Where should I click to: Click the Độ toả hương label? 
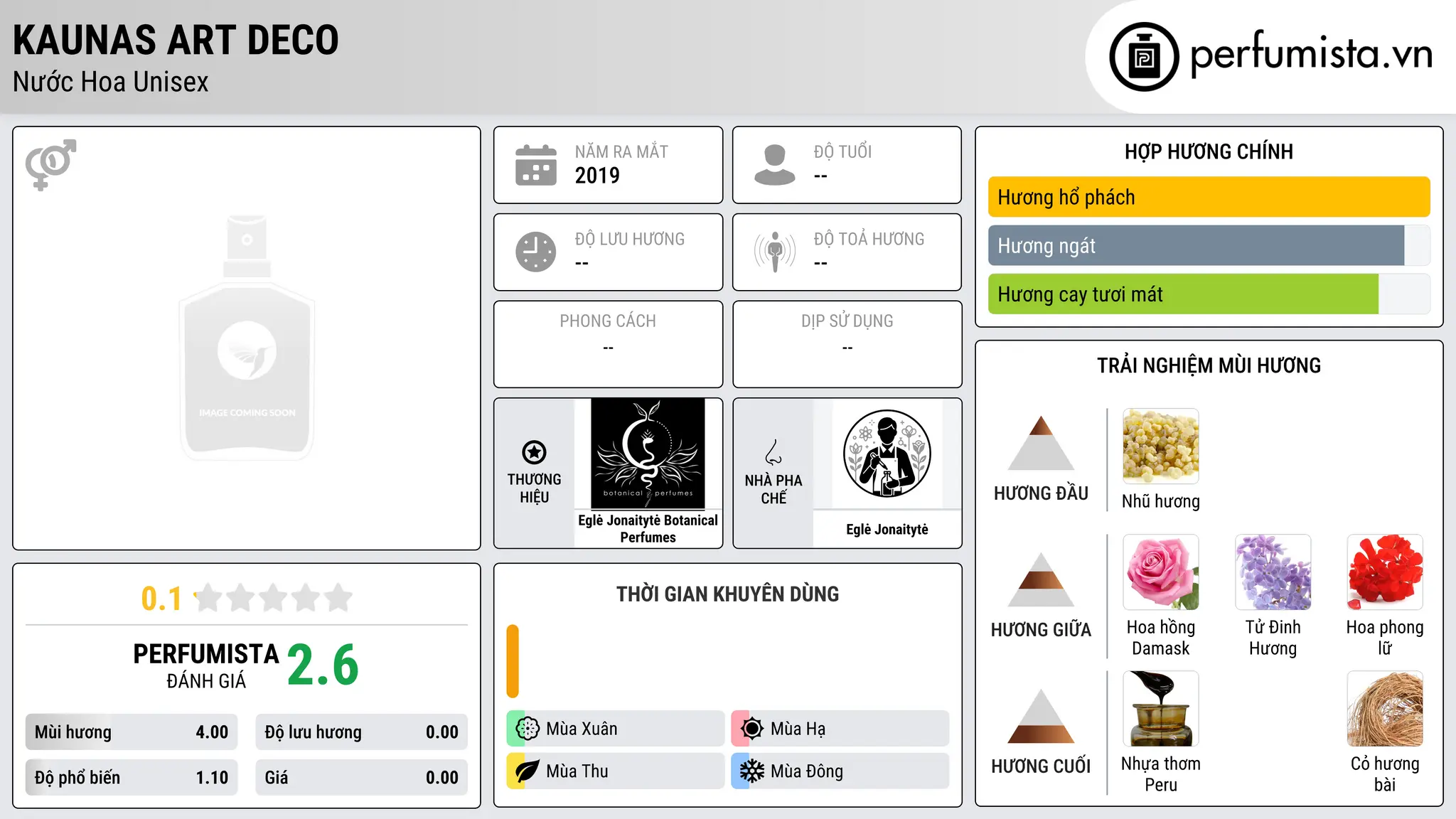pyautogui.click(x=869, y=239)
